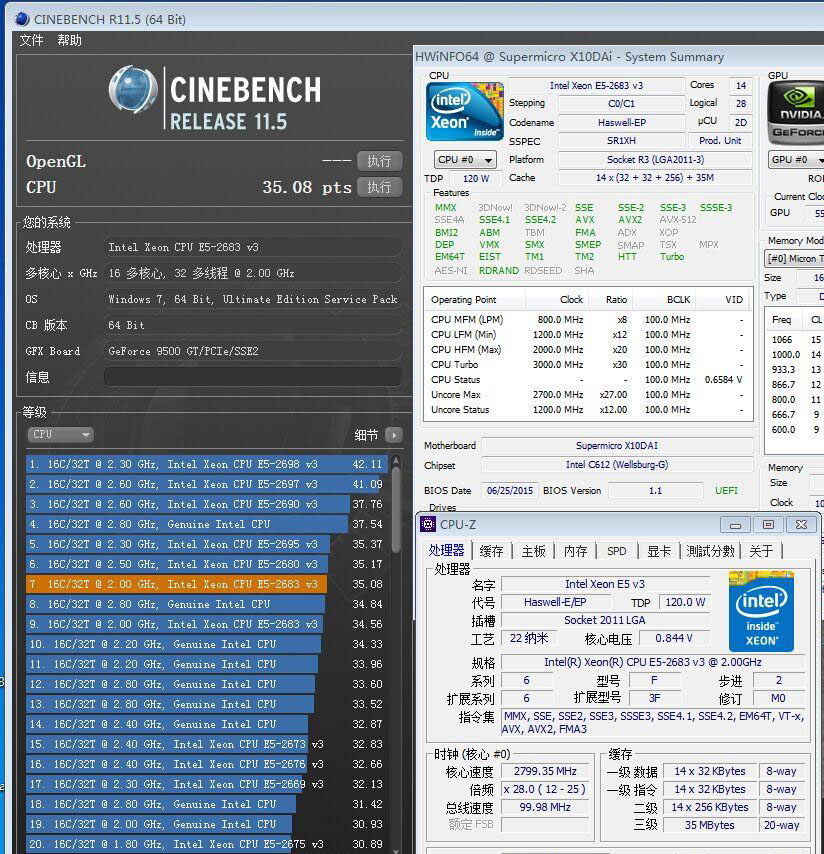Run the OpenGL test with 执行 button
The height and width of the screenshot is (854, 824).
(x=380, y=161)
